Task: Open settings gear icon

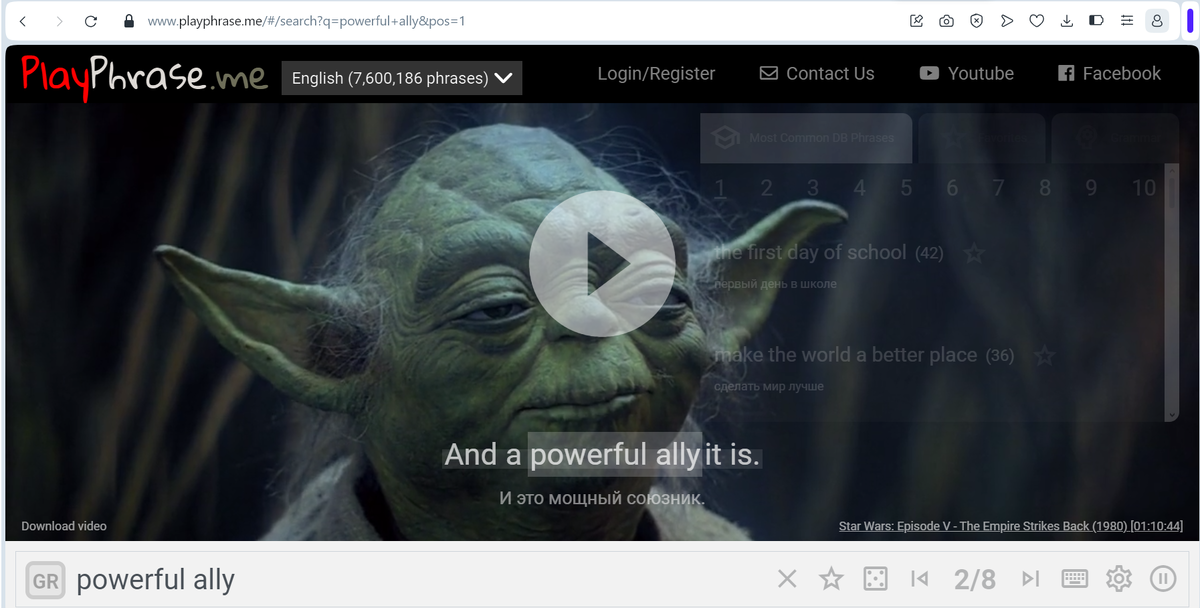Action: coord(1118,578)
